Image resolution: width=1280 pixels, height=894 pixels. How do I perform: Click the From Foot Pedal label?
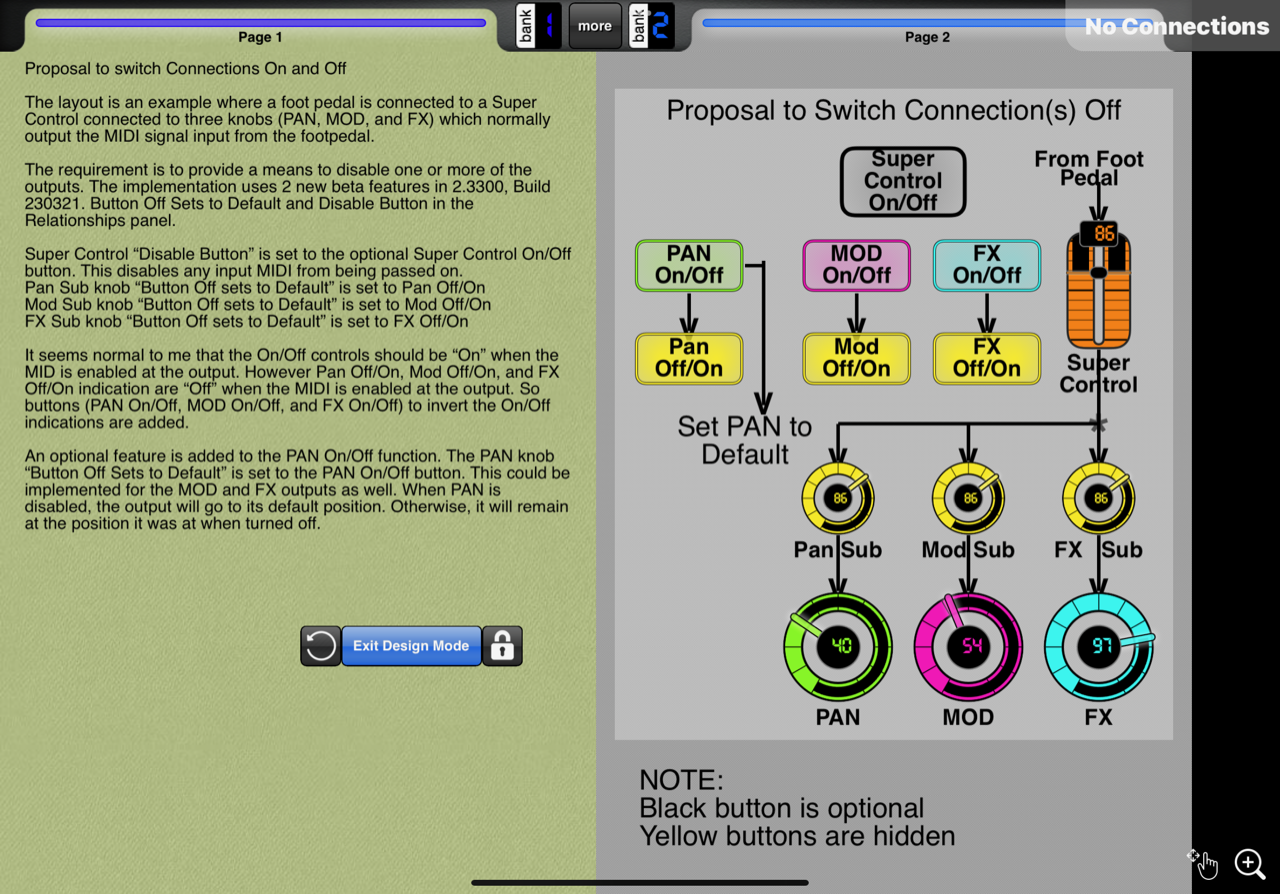tap(1089, 168)
